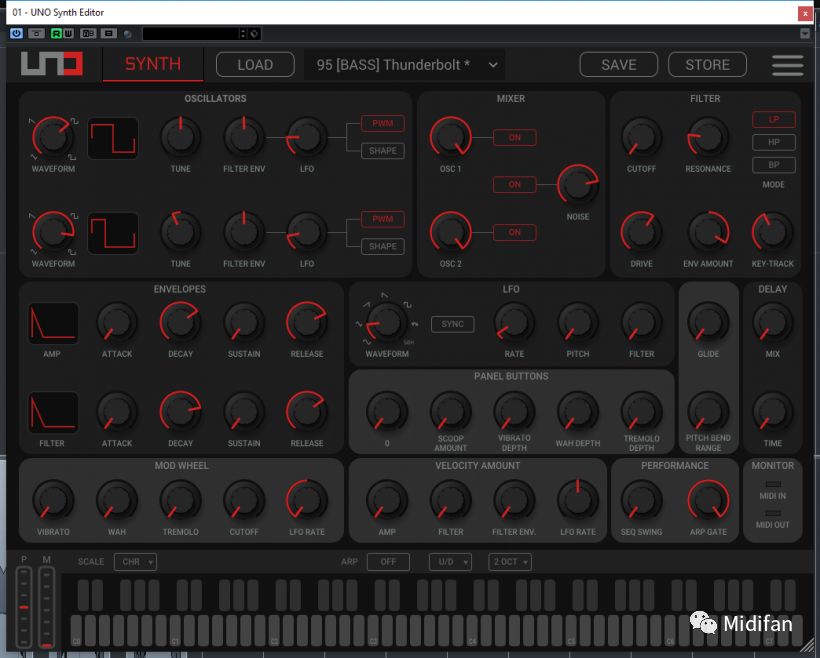Click the SCOOP AMOUNT knob
820x658 pixels.
[450, 412]
